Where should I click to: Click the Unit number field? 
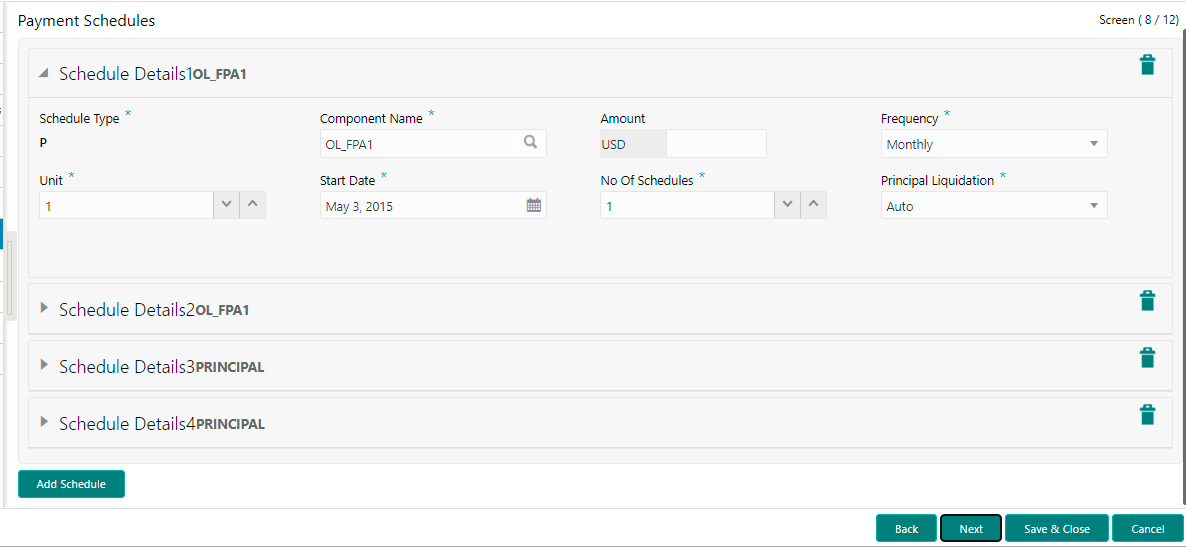(x=127, y=205)
